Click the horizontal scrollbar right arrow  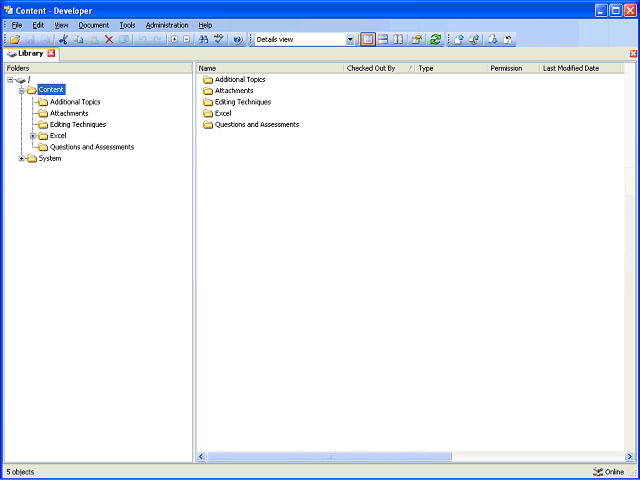[629, 456]
